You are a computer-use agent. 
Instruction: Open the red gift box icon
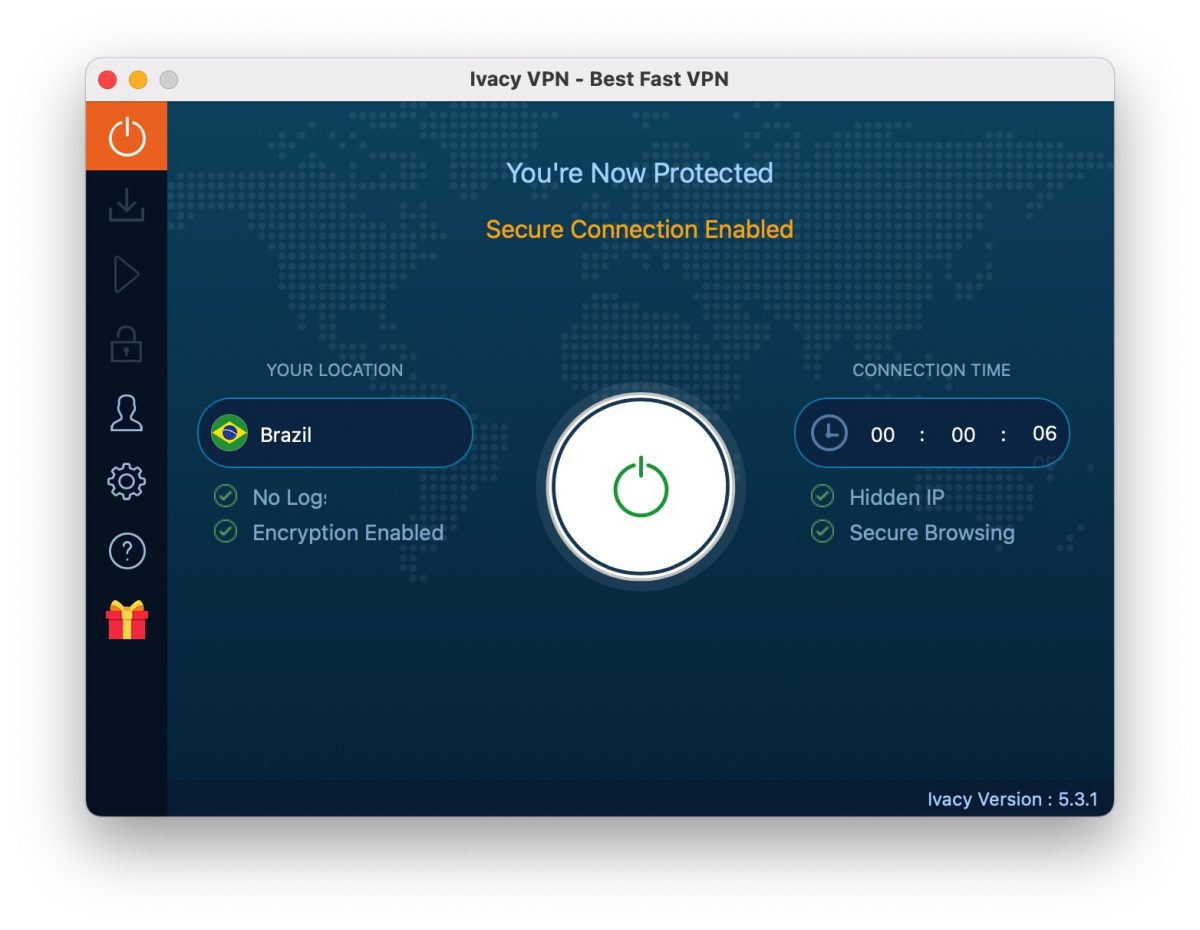(126, 620)
